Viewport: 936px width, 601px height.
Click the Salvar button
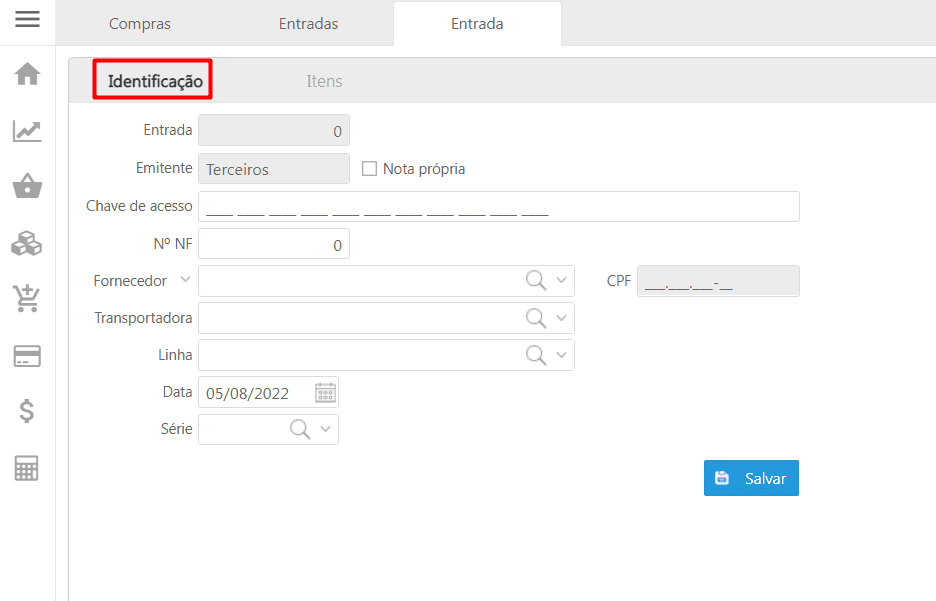coord(751,478)
